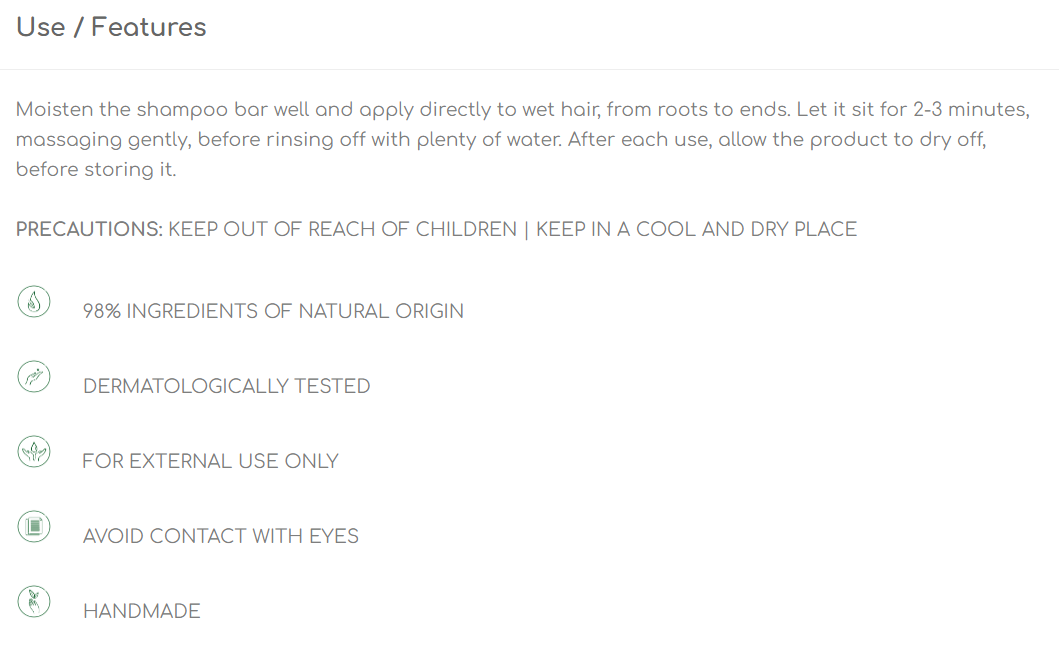
Task: Click the square icon beside Avoid Contact With Eyes
Action: [34, 527]
